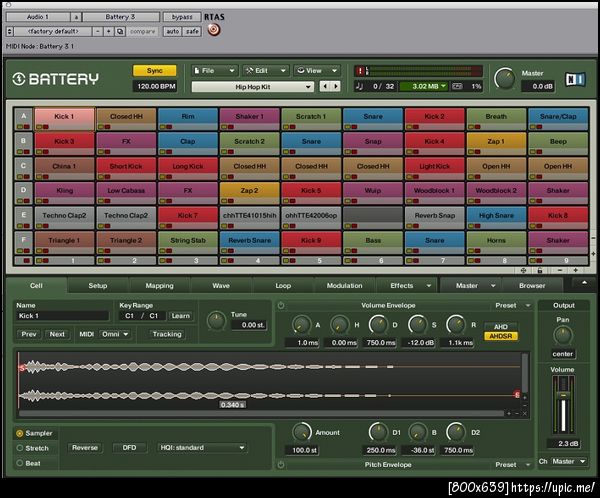Switch to the Modulation tab
Image resolution: width=600 pixels, height=498 pixels.
pyautogui.click(x=344, y=286)
